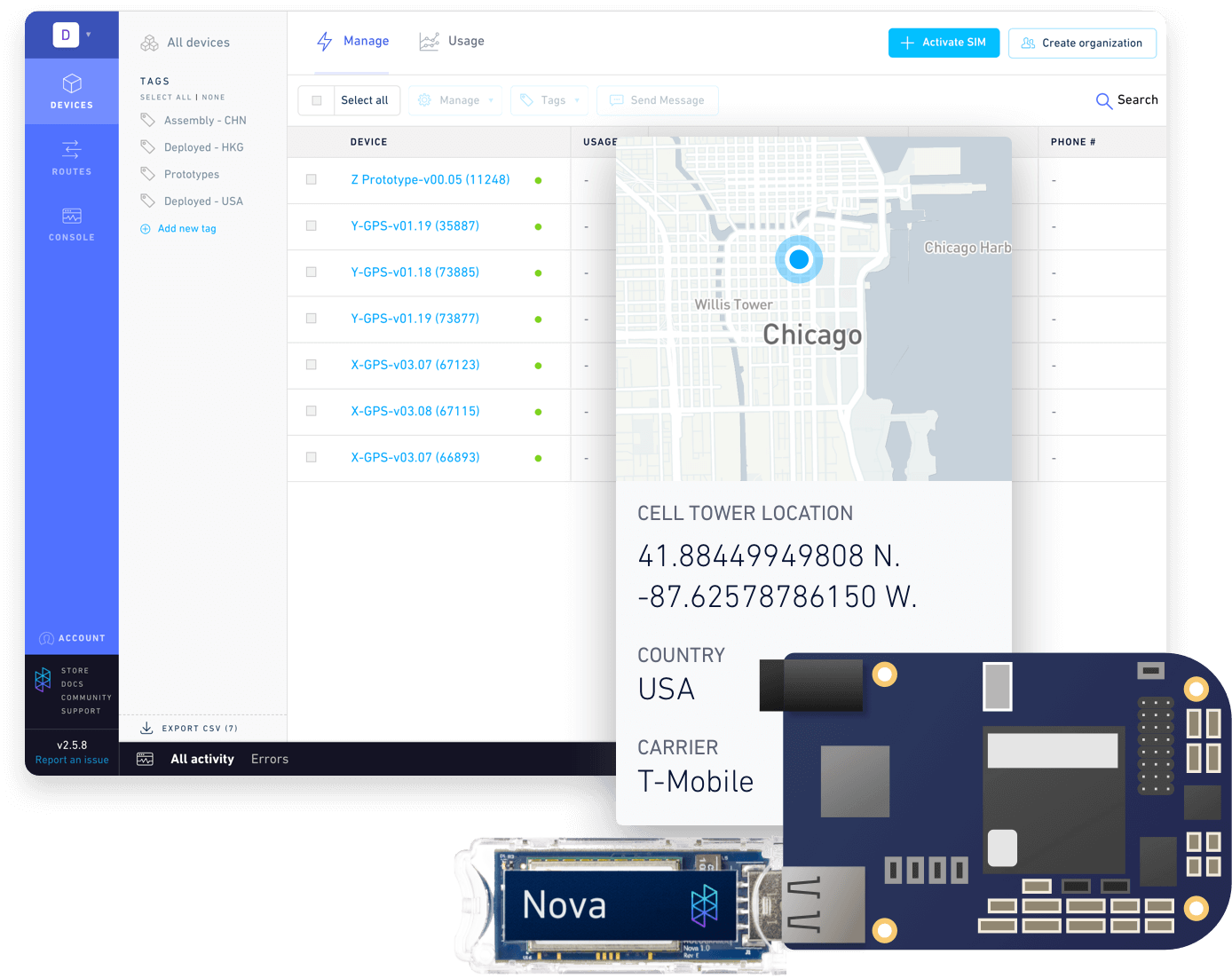
Task: Click the tag icon beside Prototypes
Action: coord(147,174)
